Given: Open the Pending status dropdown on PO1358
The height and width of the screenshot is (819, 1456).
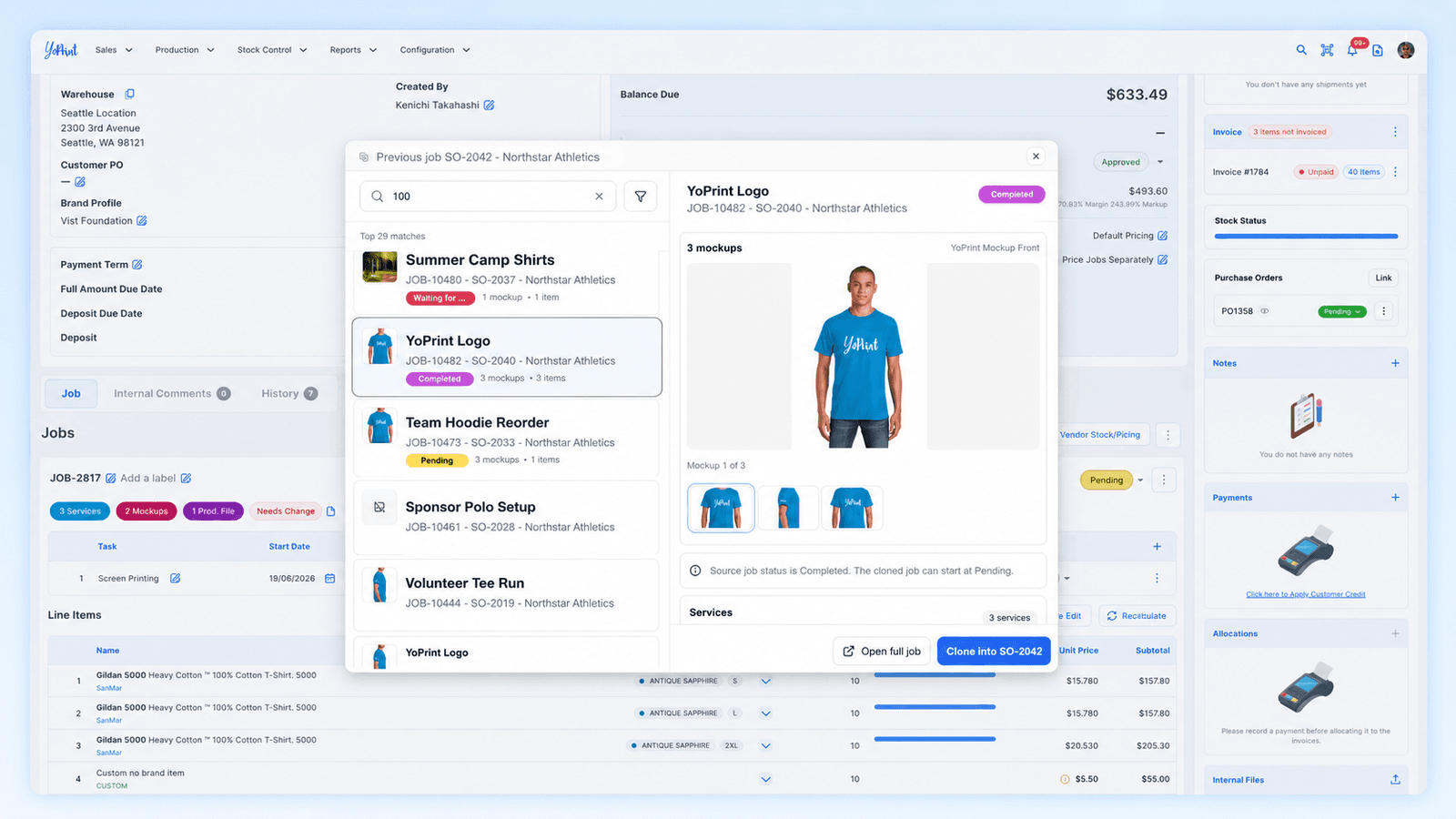Looking at the screenshot, I should pos(1342,311).
